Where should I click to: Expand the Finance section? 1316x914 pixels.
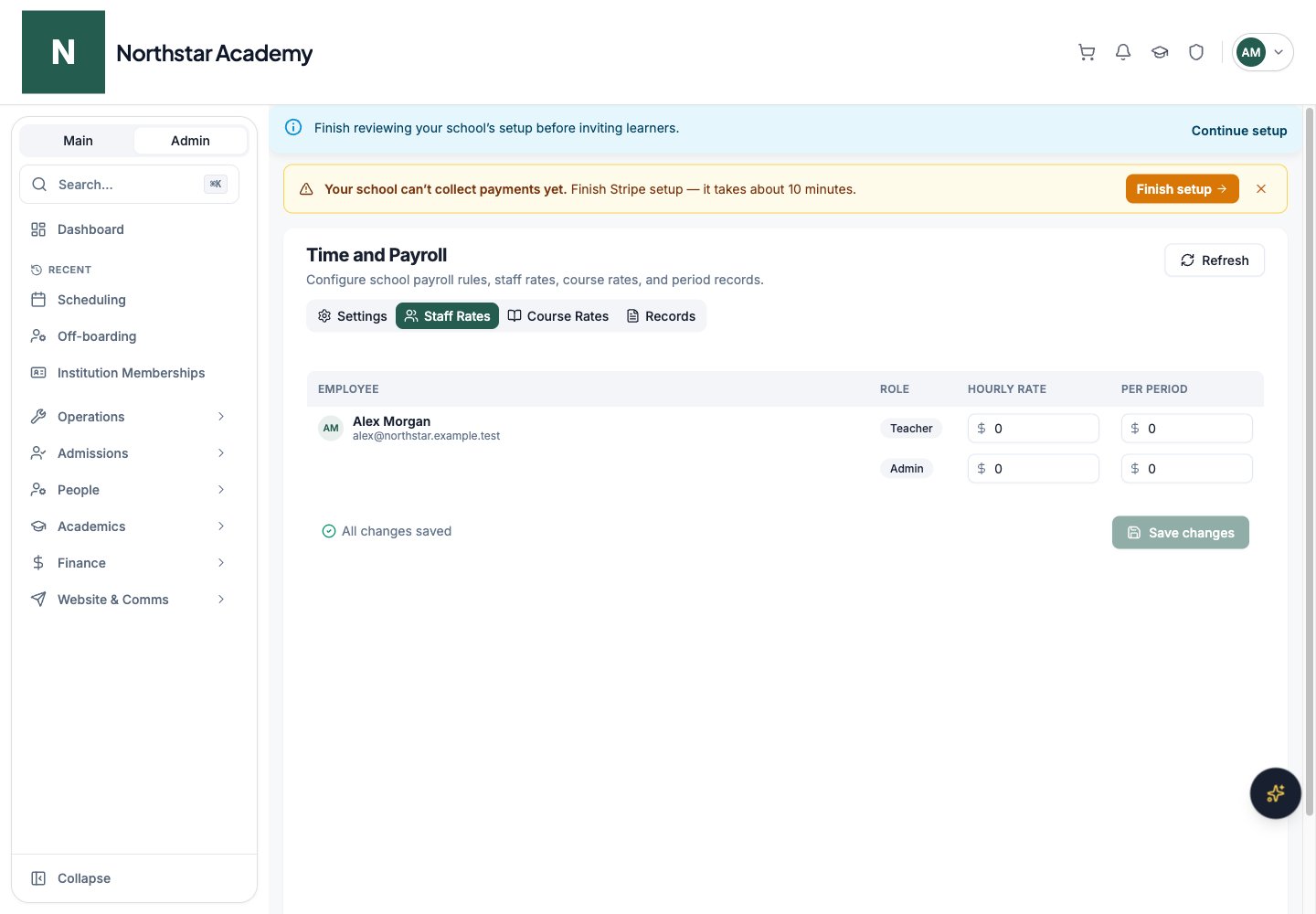click(129, 563)
